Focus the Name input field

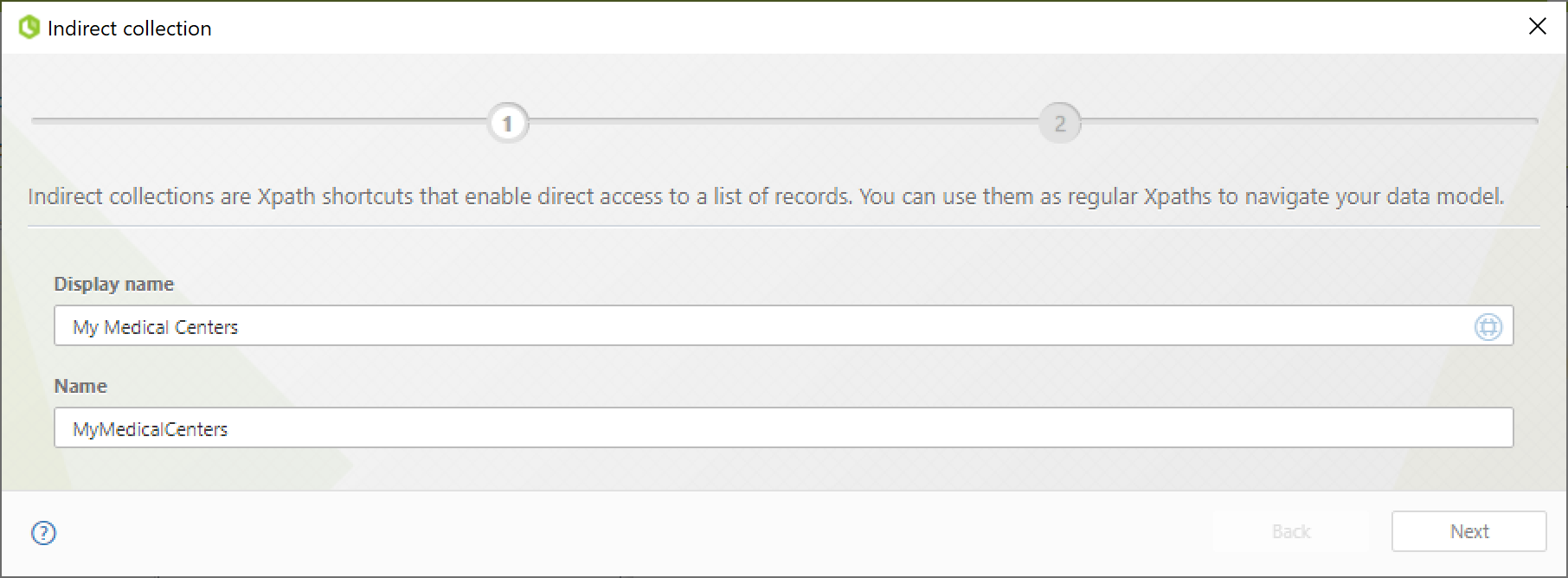[x=783, y=427]
